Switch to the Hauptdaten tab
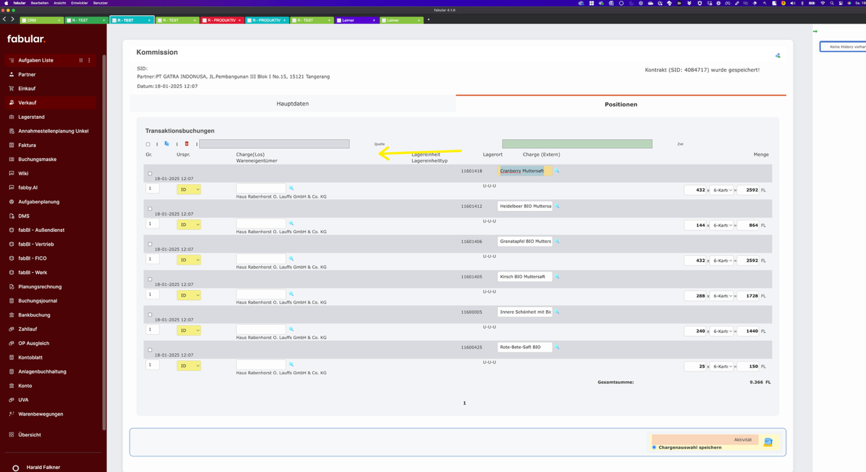The height and width of the screenshot is (472, 866). 292,103
